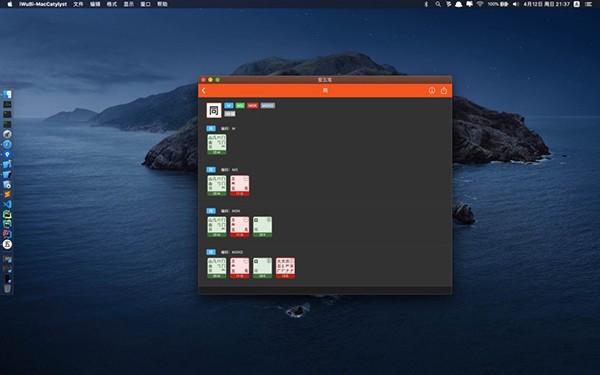Open the info circle icon in orange bar

(x=432, y=91)
